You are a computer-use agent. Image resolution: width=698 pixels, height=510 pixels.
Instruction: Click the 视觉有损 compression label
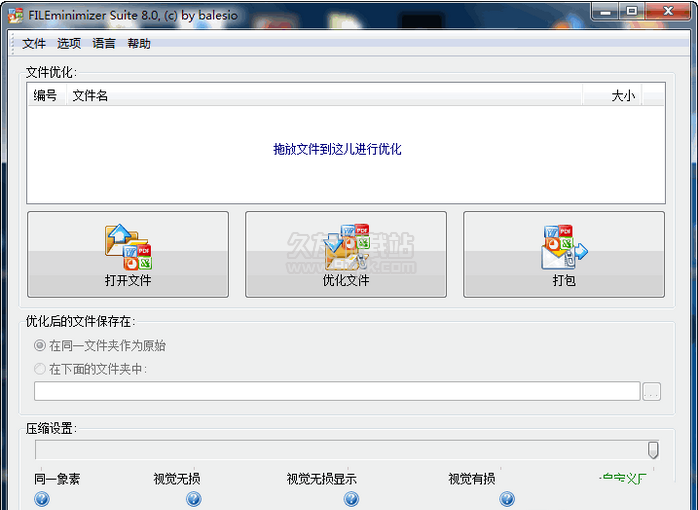click(472, 479)
